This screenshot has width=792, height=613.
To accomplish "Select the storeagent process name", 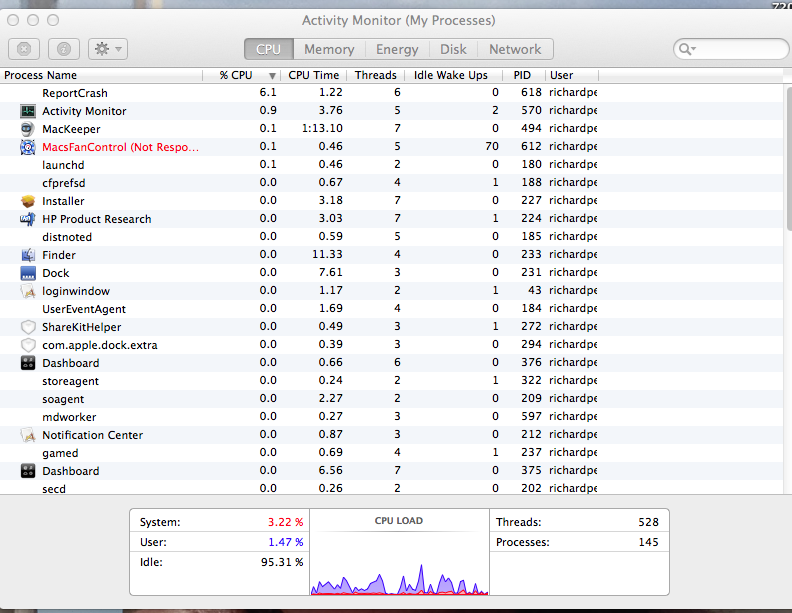I will (x=70, y=381).
